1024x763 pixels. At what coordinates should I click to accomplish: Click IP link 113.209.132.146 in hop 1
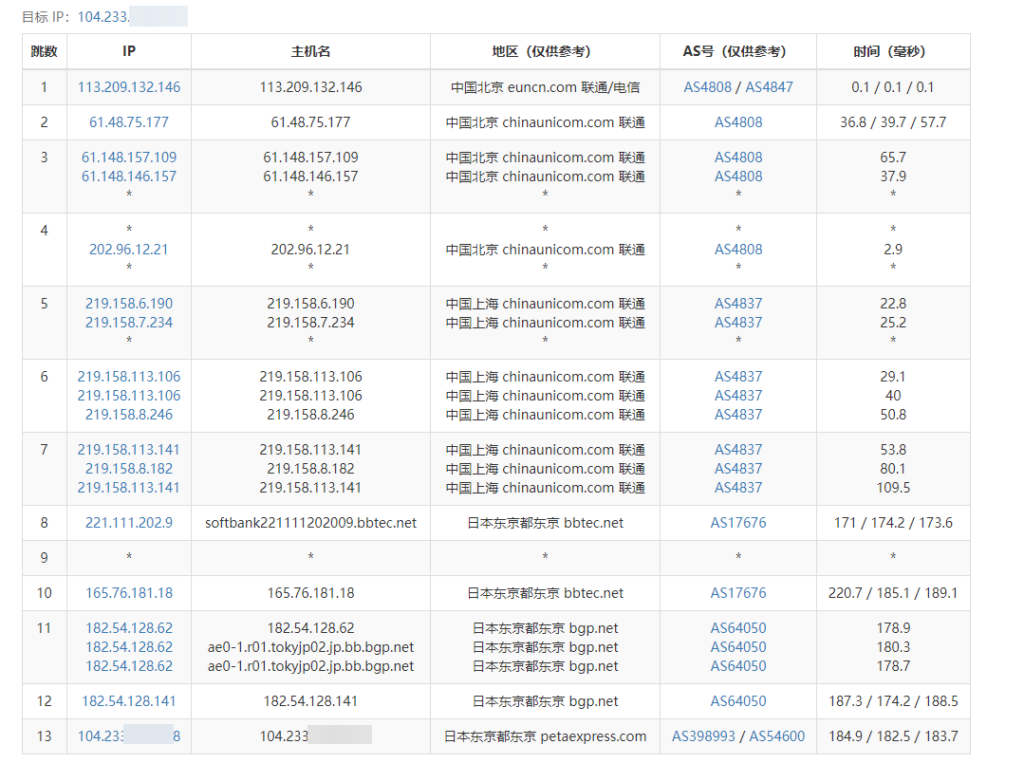129,87
